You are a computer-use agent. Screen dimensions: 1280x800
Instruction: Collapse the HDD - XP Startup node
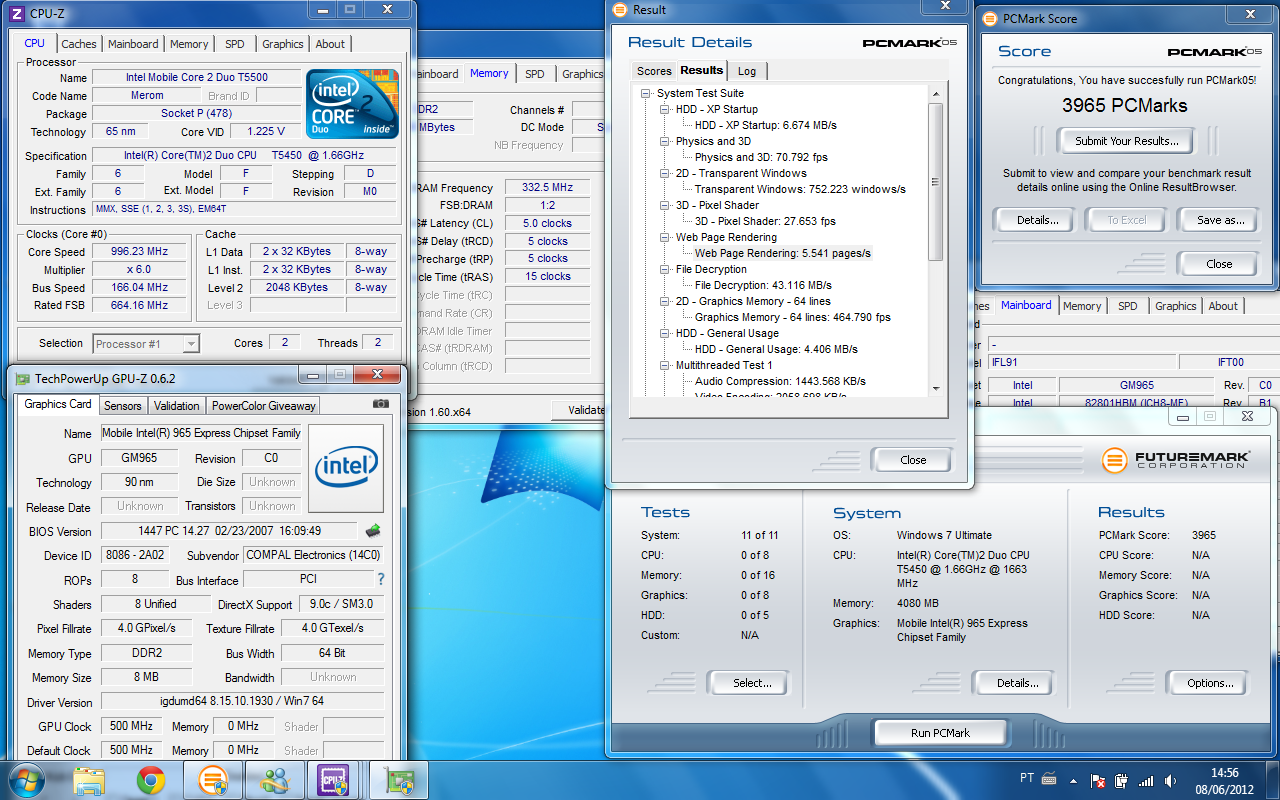[x=665, y=109]
